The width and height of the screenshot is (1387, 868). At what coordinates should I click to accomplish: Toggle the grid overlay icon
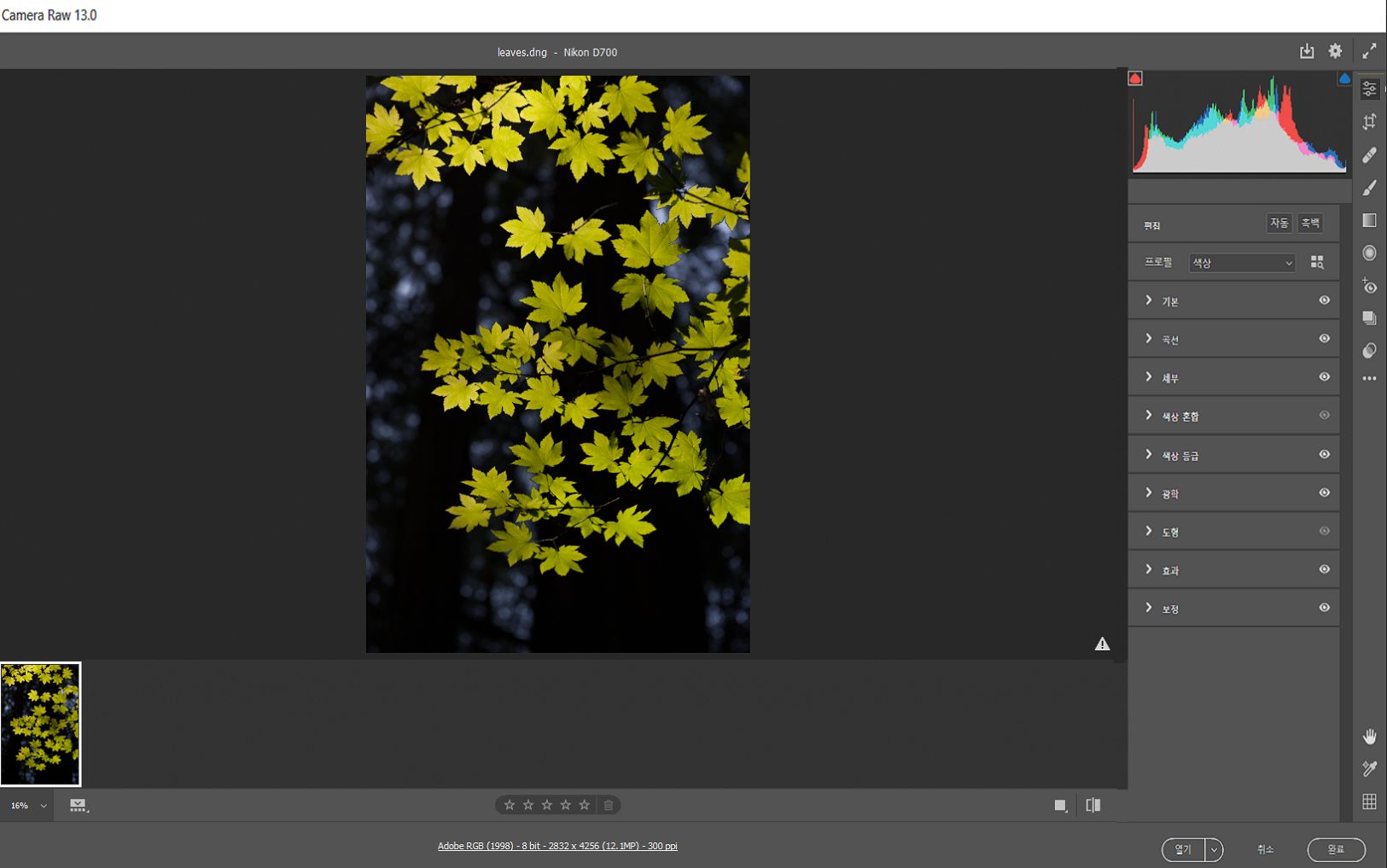click(1369, 801)
